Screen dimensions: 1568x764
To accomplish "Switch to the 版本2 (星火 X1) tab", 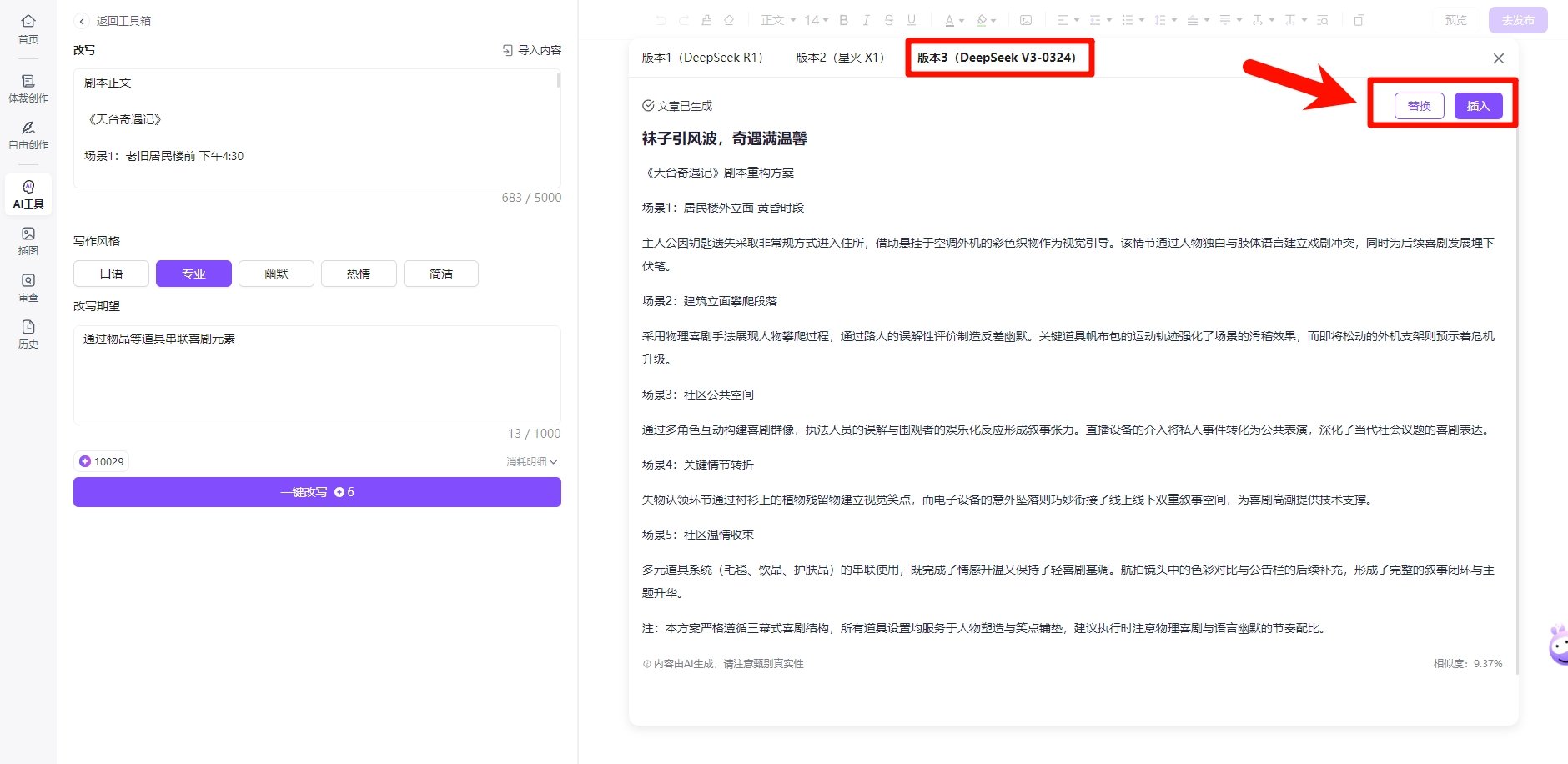I will click(x=839, y=58).
